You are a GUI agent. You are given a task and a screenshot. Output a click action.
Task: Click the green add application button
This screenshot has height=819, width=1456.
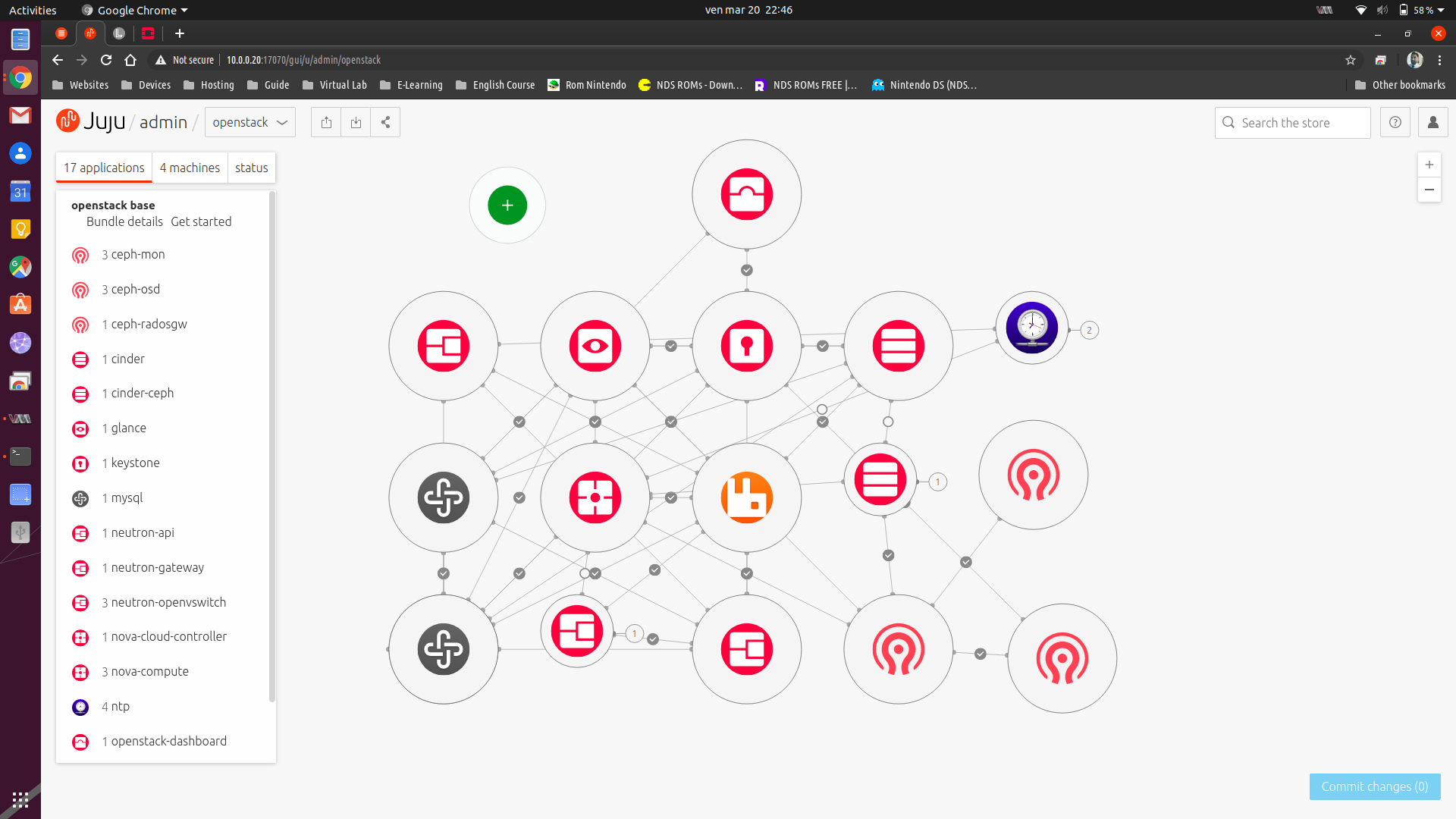click(507, 205)
